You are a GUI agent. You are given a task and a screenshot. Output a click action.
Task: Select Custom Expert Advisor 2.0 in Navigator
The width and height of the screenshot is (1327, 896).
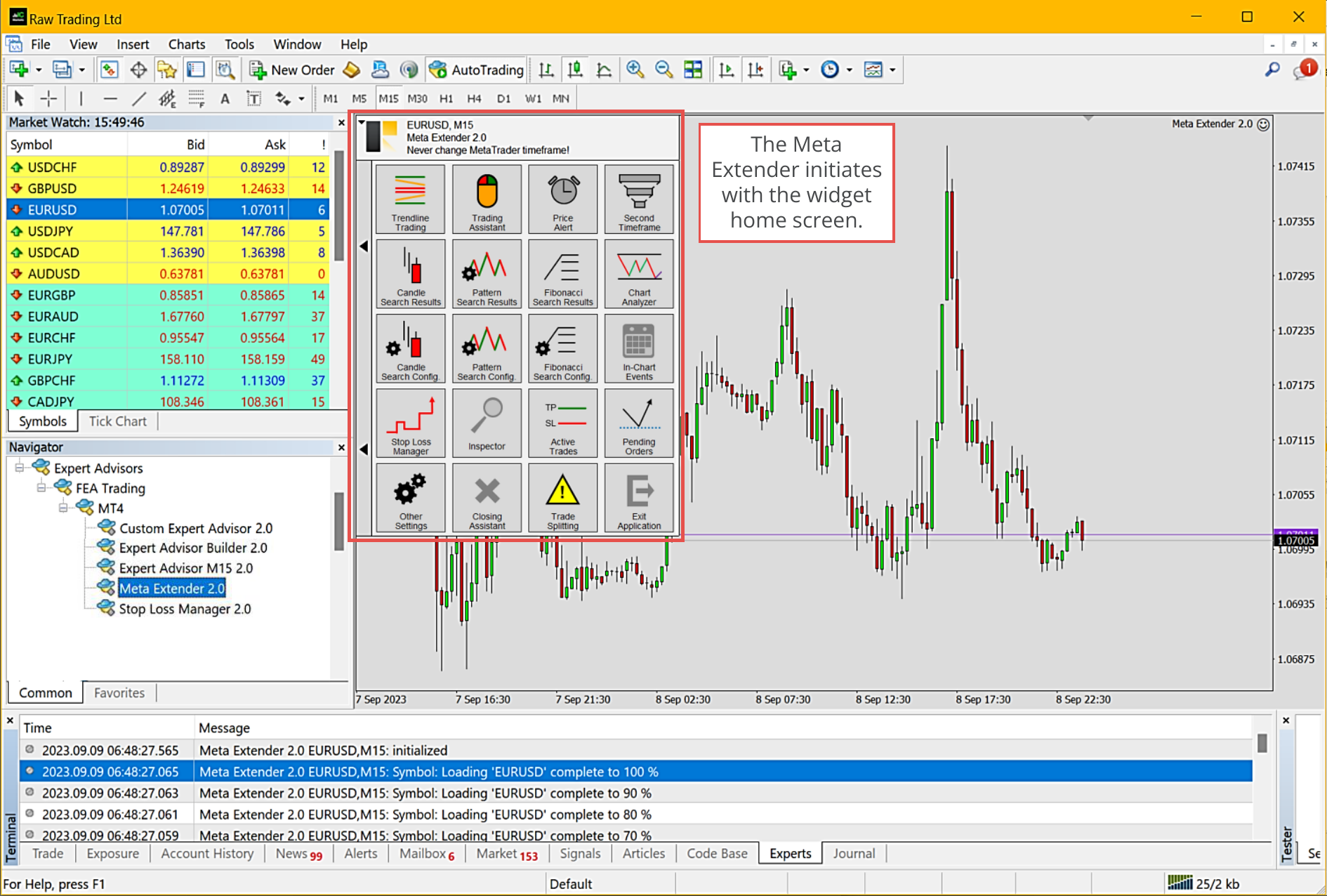196,528
